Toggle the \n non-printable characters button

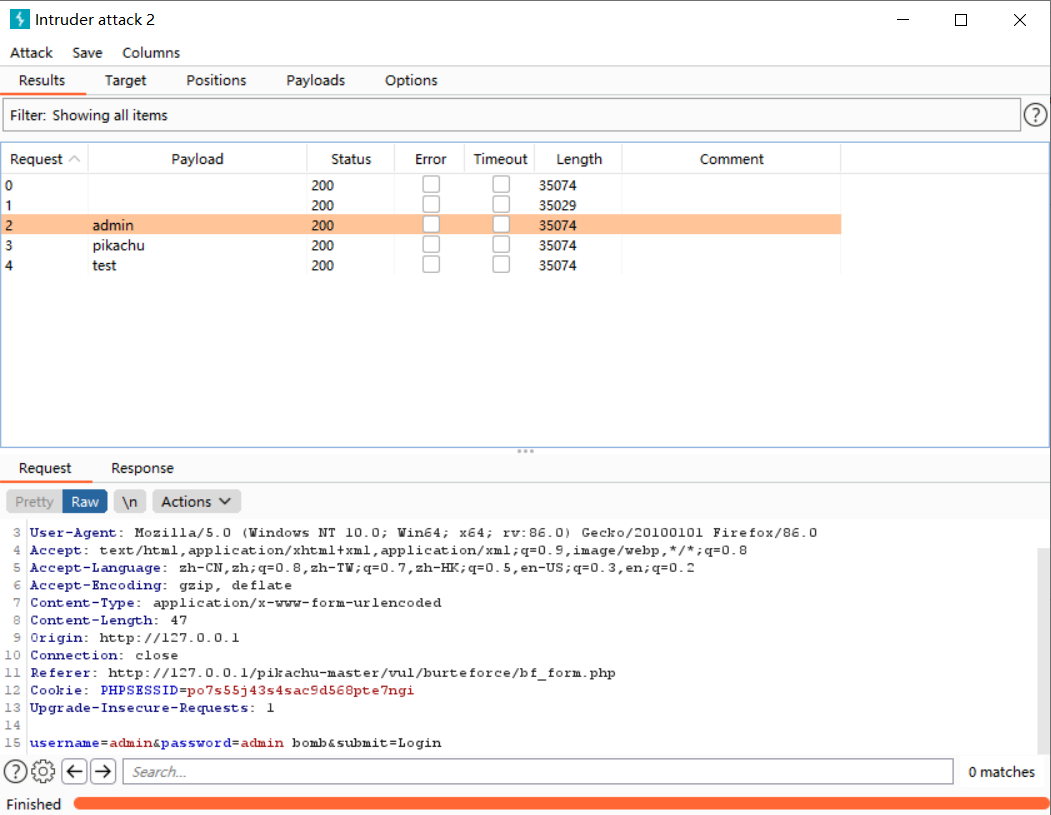point(129,501)
